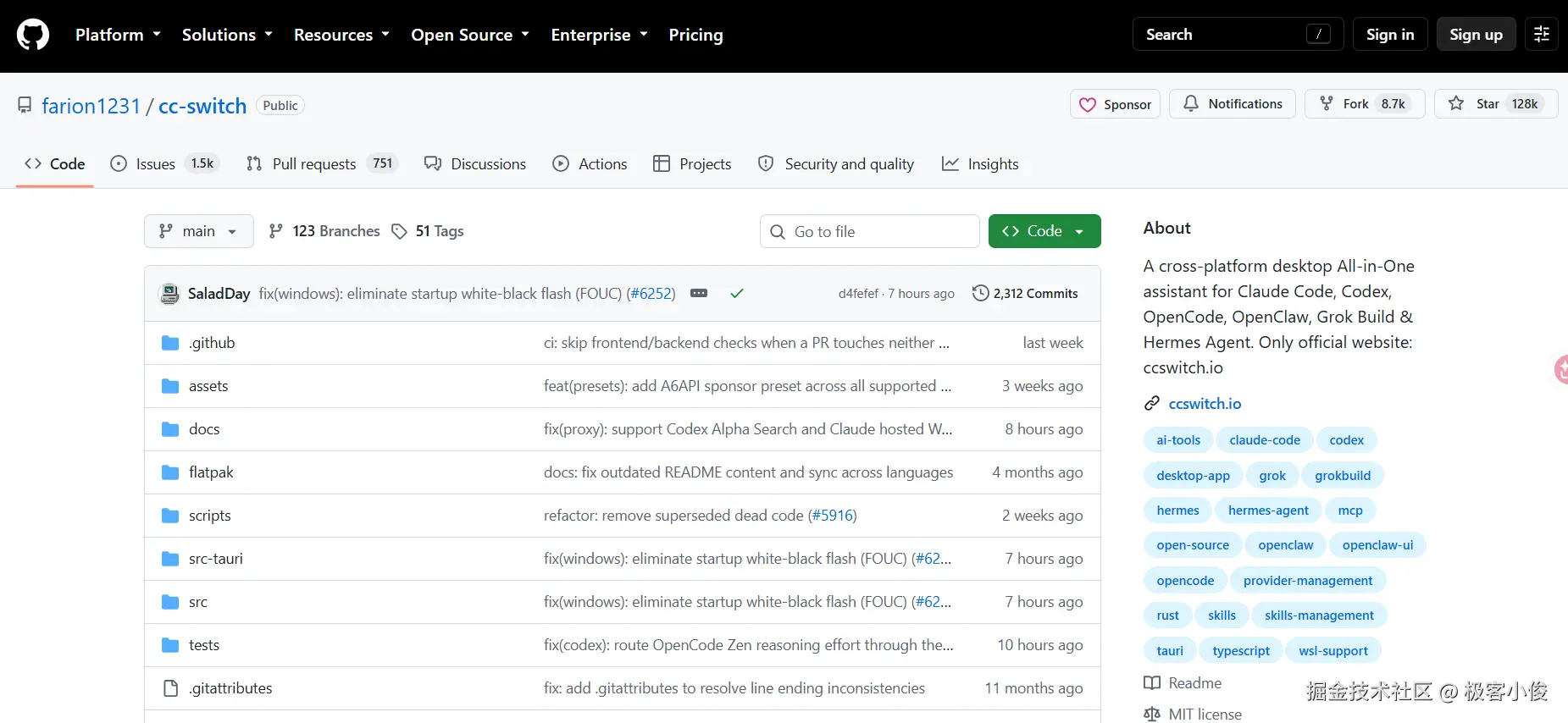The height and width of the screenshot is (723, 1568).
Task: Click SaladDay's avatar image
Action: [x=169, y=294]
